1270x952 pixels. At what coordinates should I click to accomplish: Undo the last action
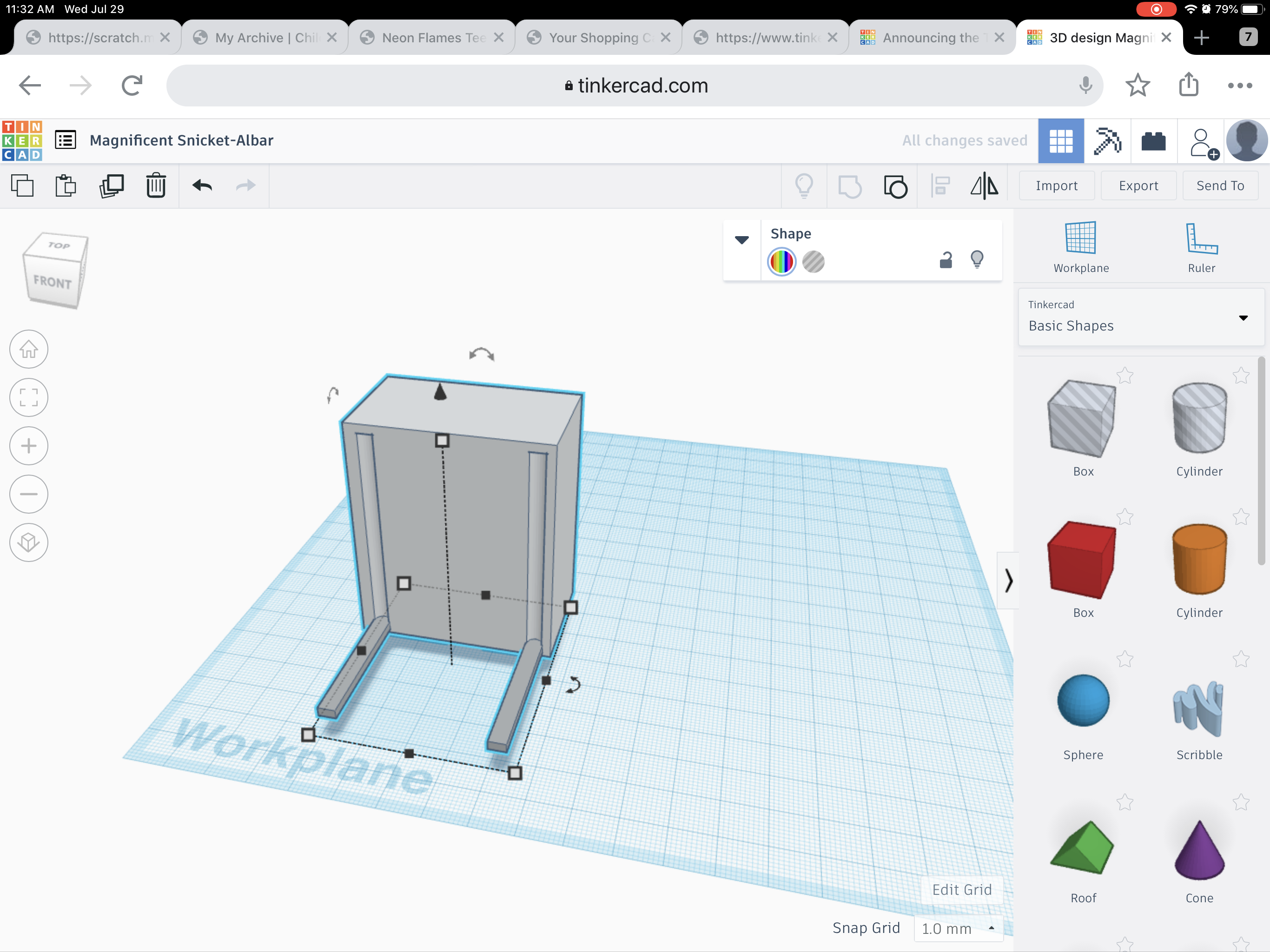tap(202, 185)
